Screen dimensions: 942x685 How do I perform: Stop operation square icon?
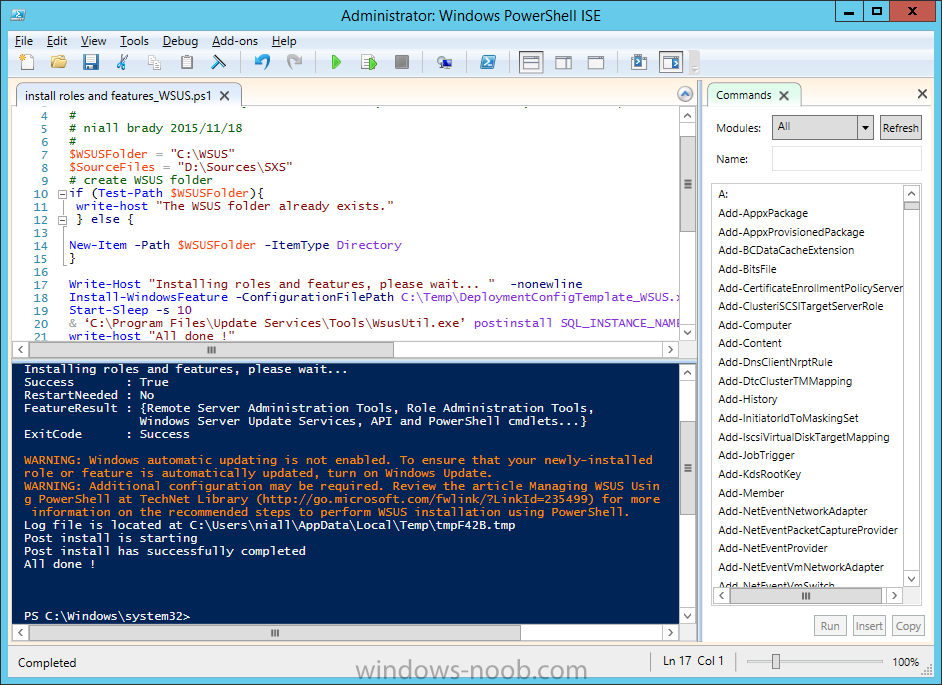tap(401, 62)
